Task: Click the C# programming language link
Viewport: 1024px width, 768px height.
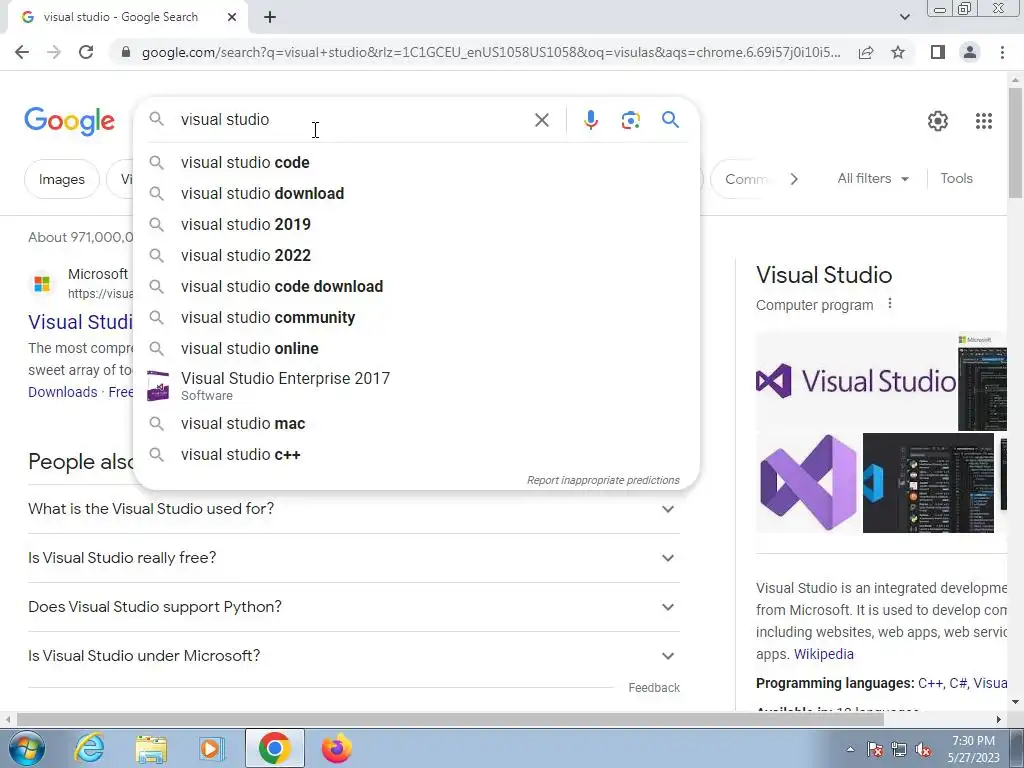Action: [x=957, y=683]
